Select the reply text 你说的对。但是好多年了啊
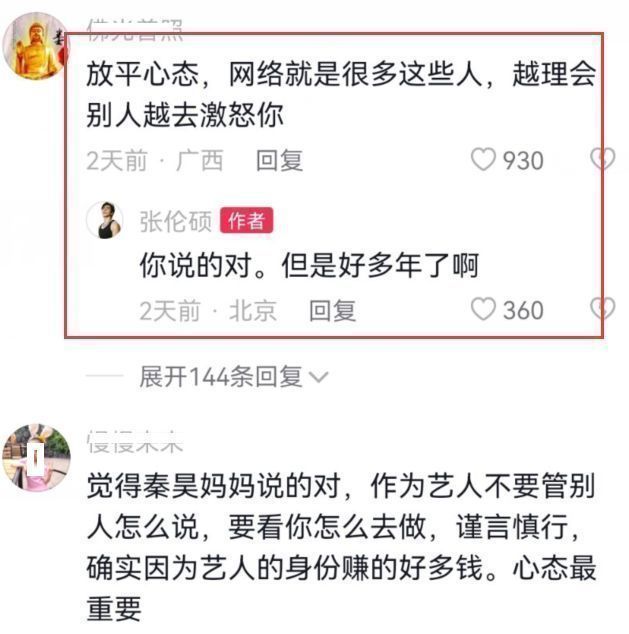Viewport: 629px width, 634px height. (x=309, y=265)
